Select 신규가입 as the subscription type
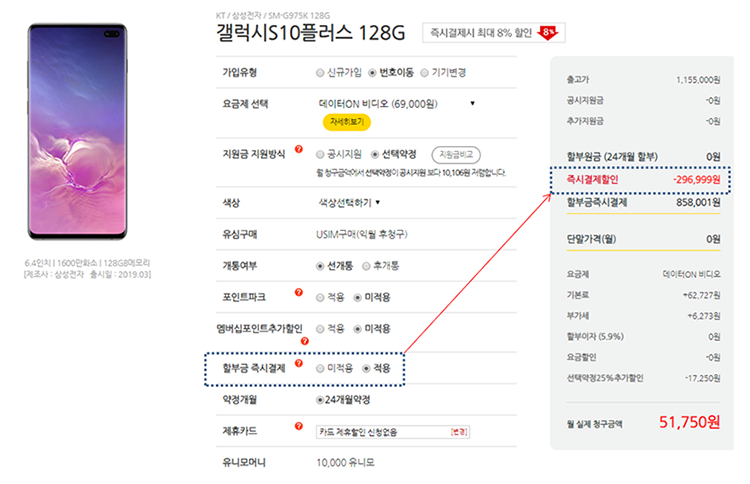Screen dimensions: 750x484 coord(320,73)
